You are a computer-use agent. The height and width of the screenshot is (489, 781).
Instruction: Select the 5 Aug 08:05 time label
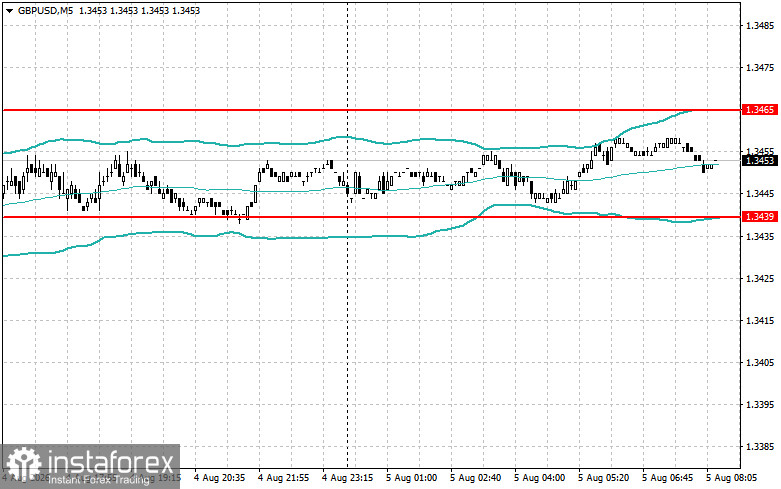[x=731, y=478]
